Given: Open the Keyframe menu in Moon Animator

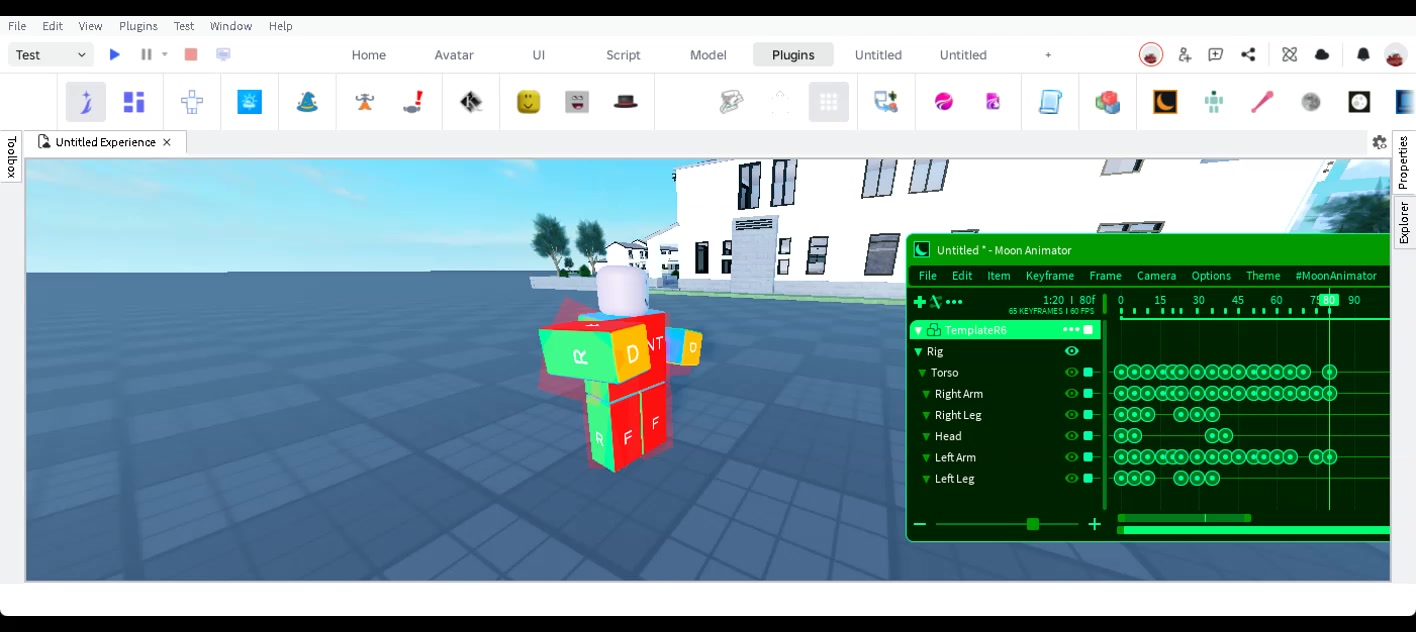Looking at the screenshot, I should (x=1050, y=276).
